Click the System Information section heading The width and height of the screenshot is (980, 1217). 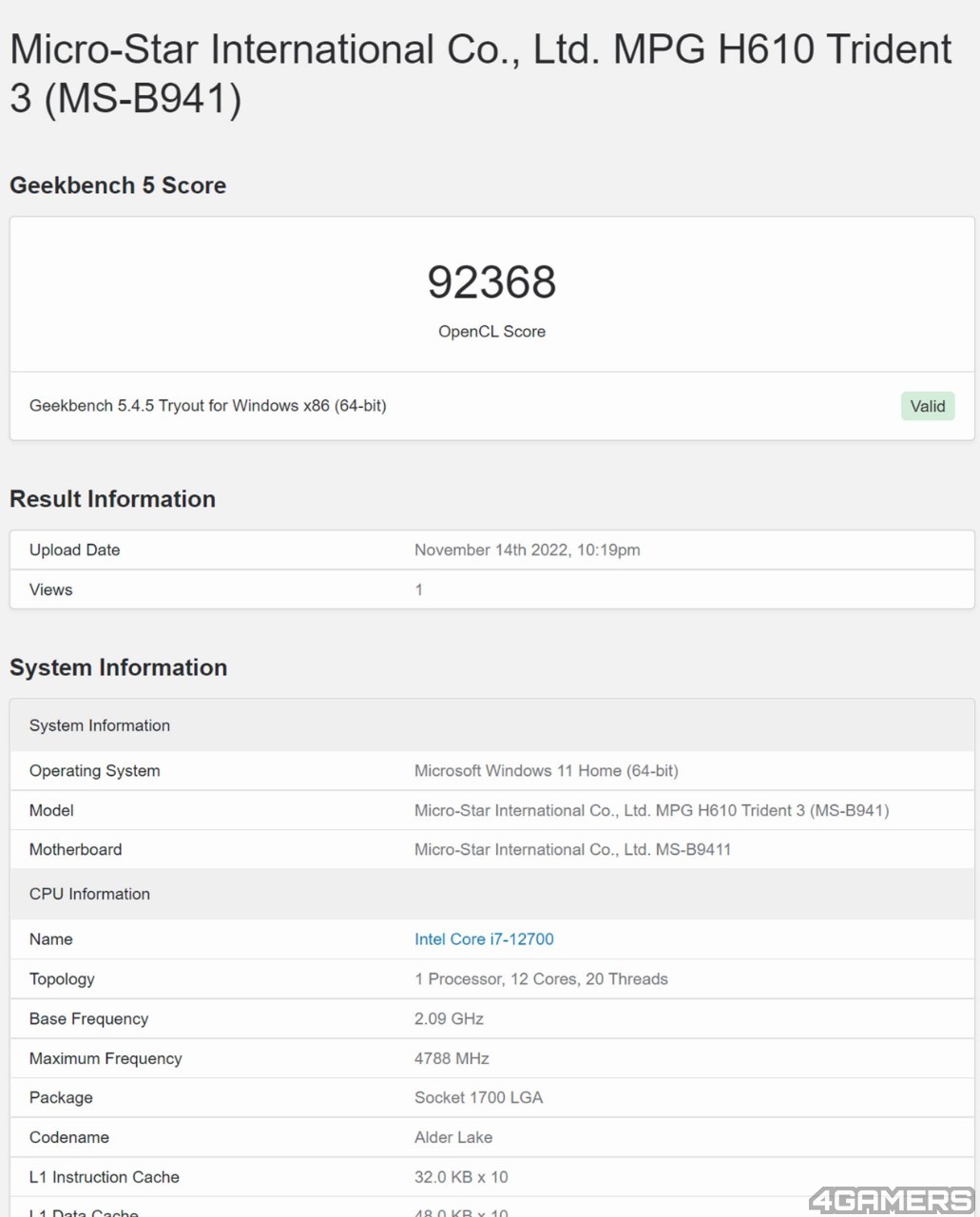[x=118, y=667]
